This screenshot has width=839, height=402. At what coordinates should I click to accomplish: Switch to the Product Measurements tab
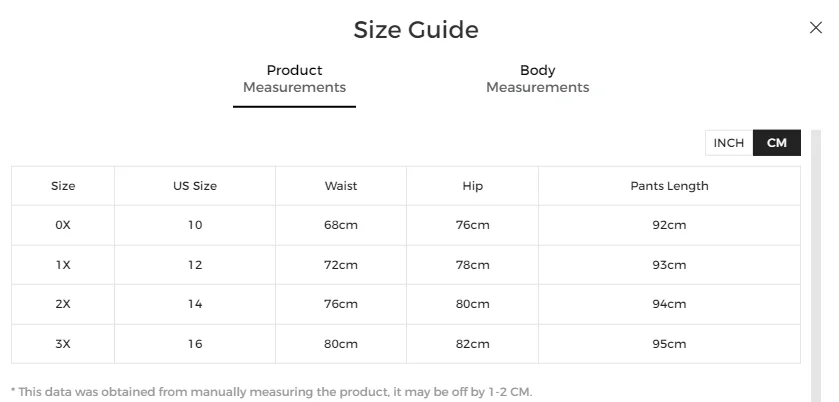click(x=294, y=79)
